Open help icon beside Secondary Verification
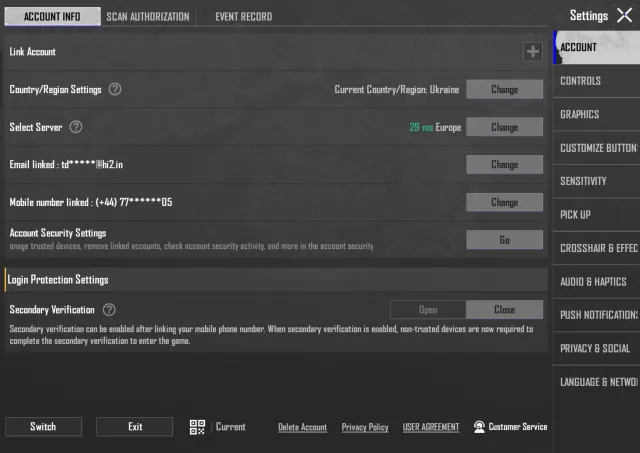 109,310
